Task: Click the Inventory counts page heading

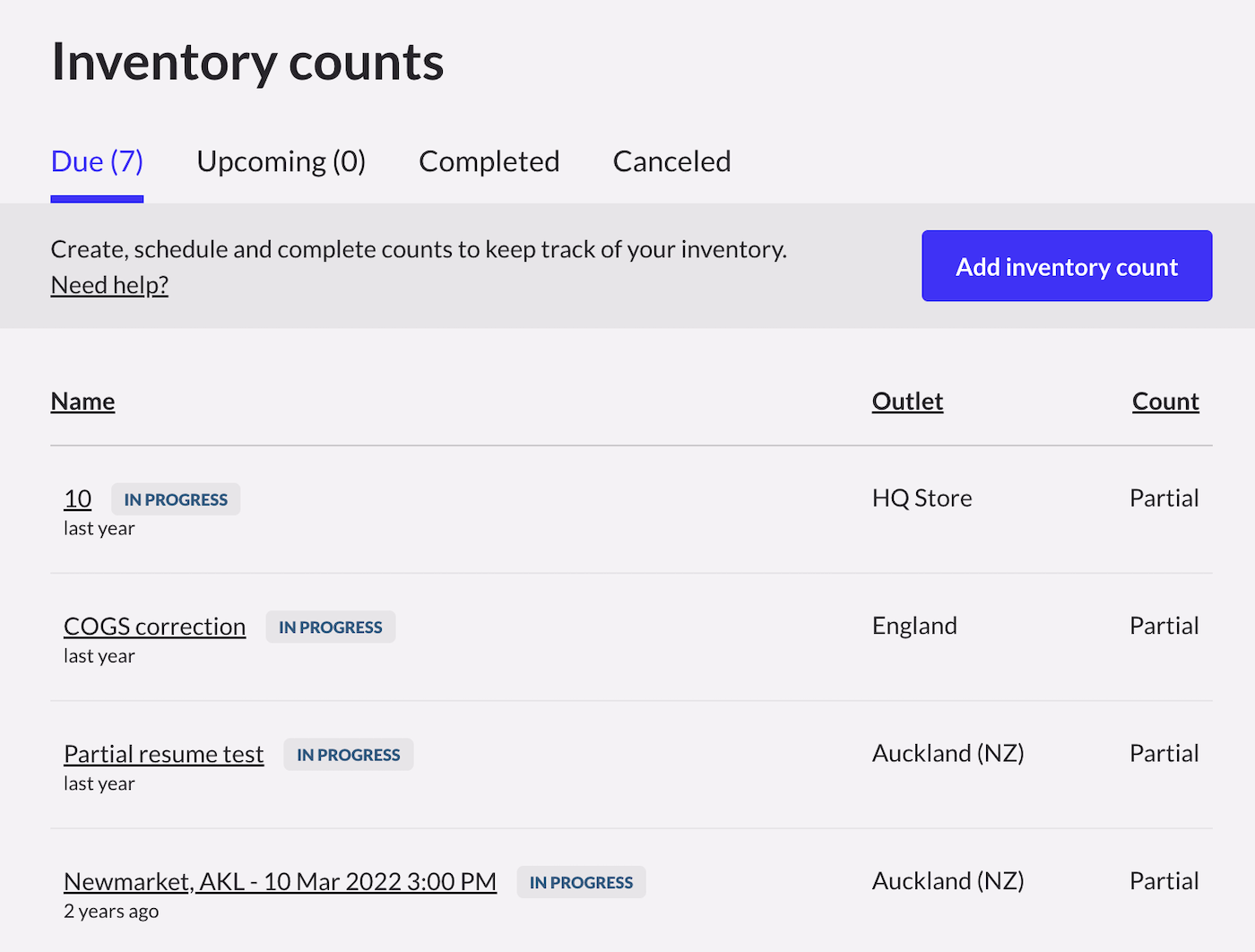Action: click(x=247, y=62)
